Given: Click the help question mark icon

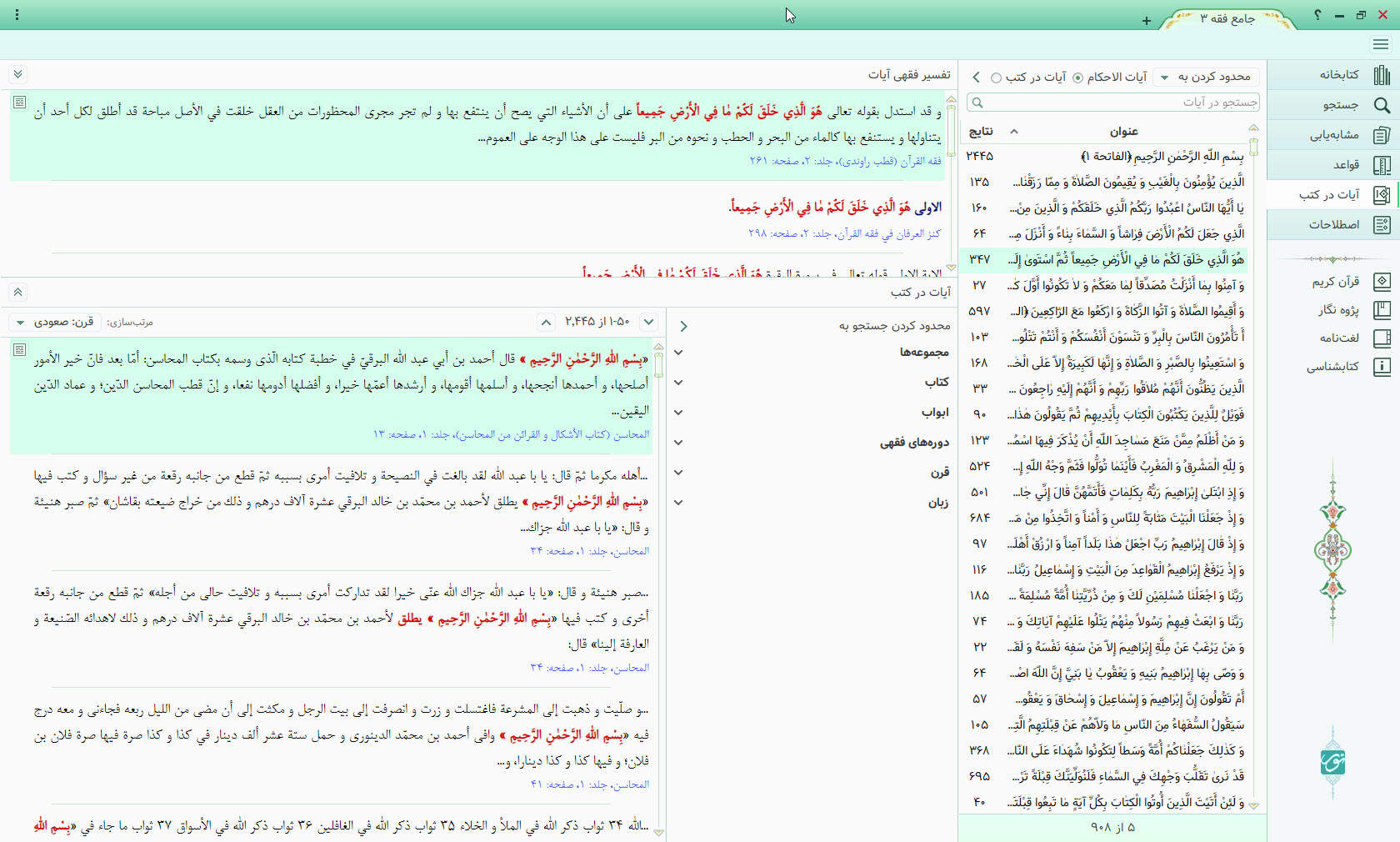Looking at the screenshot, I should pyautogui.click(x=1317, y=15).
